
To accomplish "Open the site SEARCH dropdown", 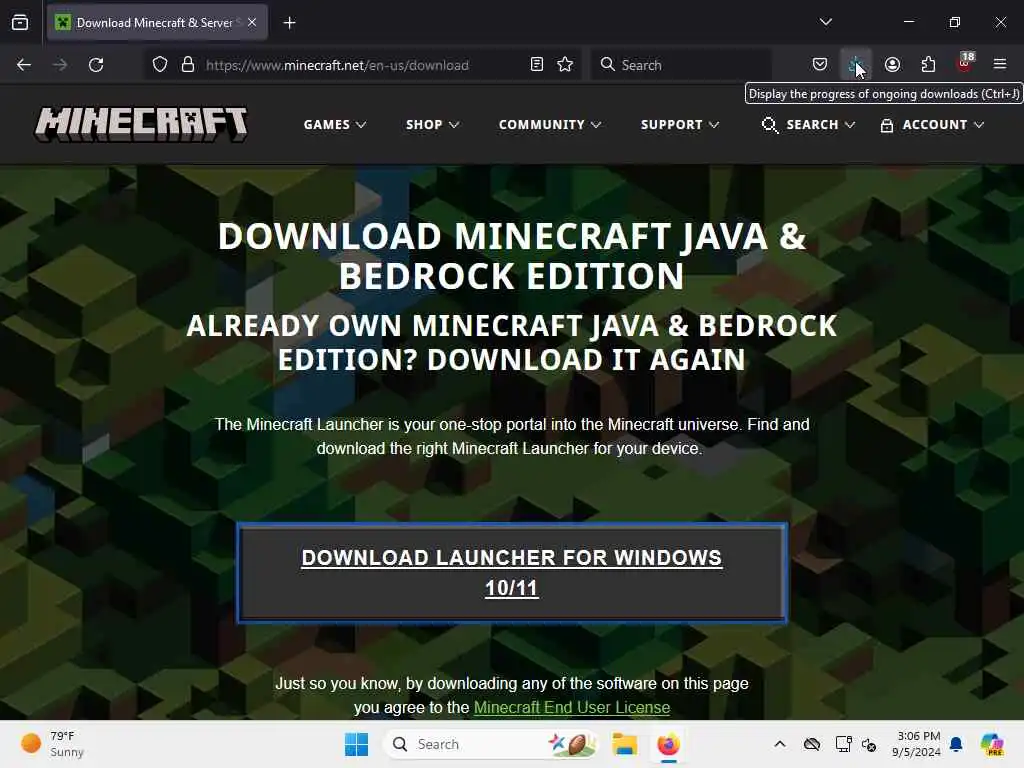I will [x=808, y=125].
